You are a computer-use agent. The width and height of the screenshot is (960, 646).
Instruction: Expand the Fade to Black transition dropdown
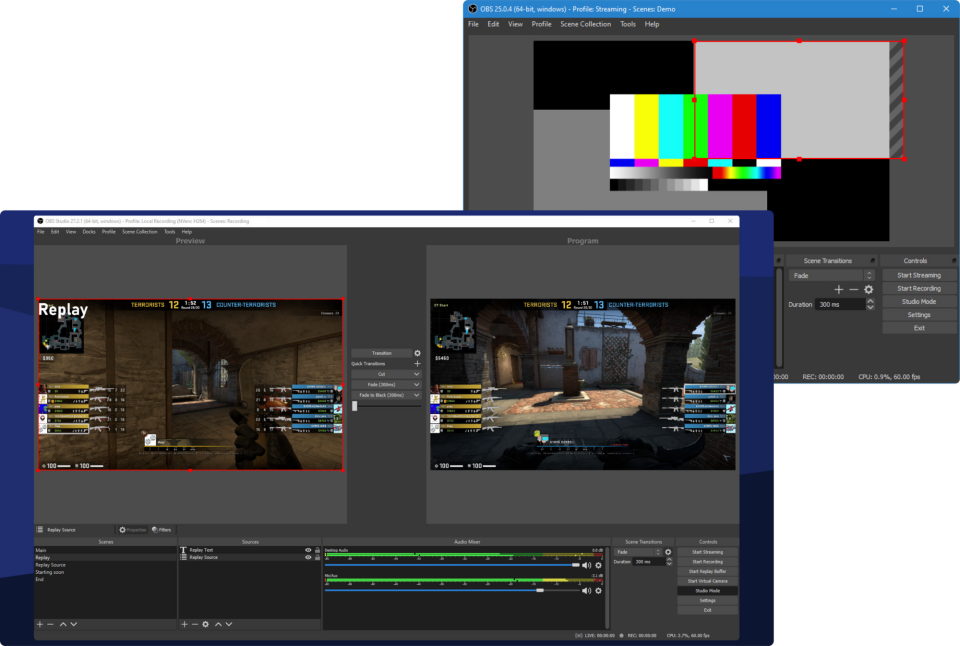click(x=416, y=395)
